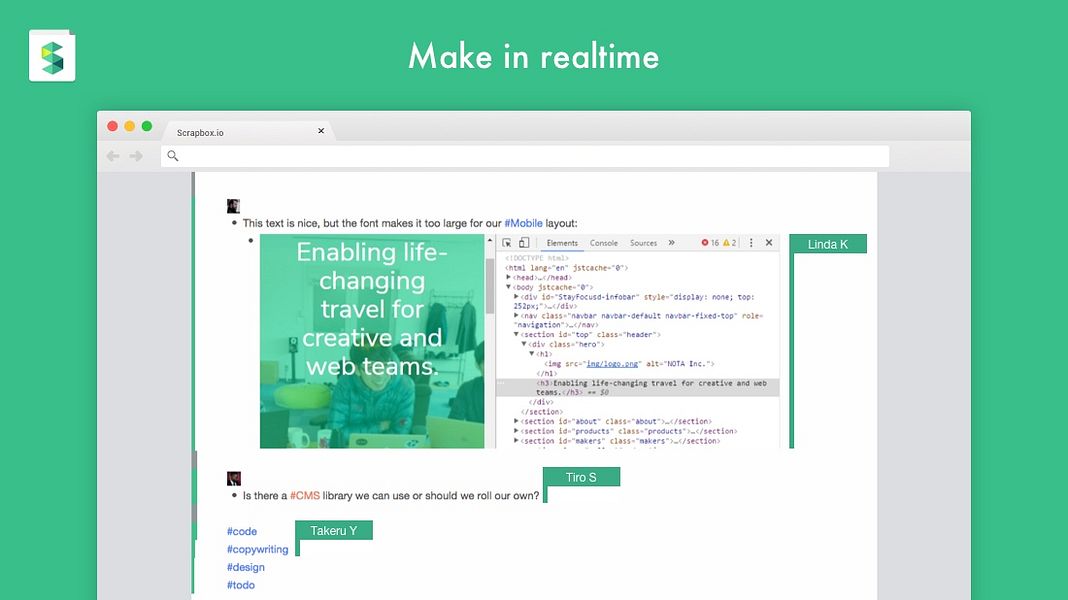Collapse the body element node
Image resolution: width=1068 pixels, height=600 pixels.
point(508,287)
